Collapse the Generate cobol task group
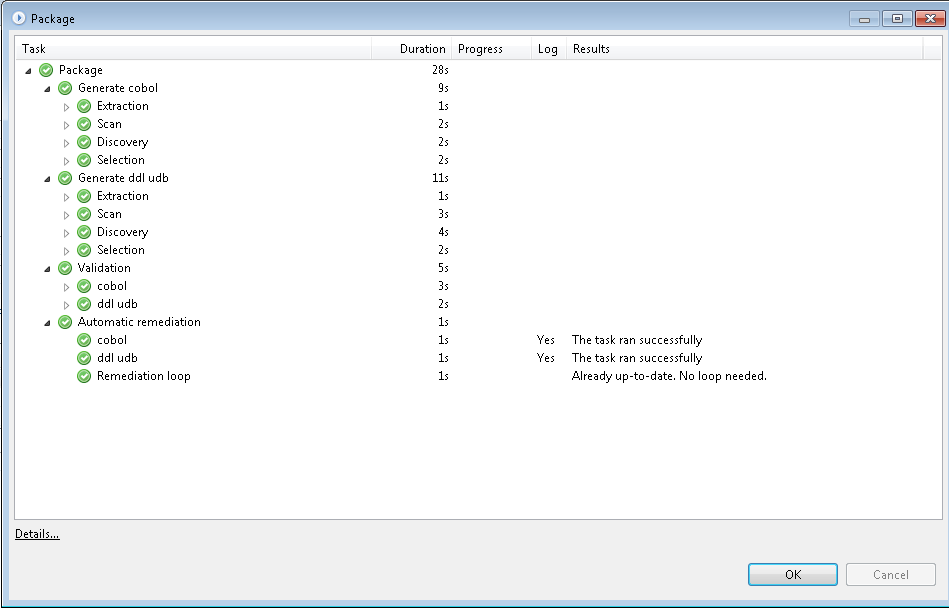The height and width of the screenshot is (608, 949). 47,89
